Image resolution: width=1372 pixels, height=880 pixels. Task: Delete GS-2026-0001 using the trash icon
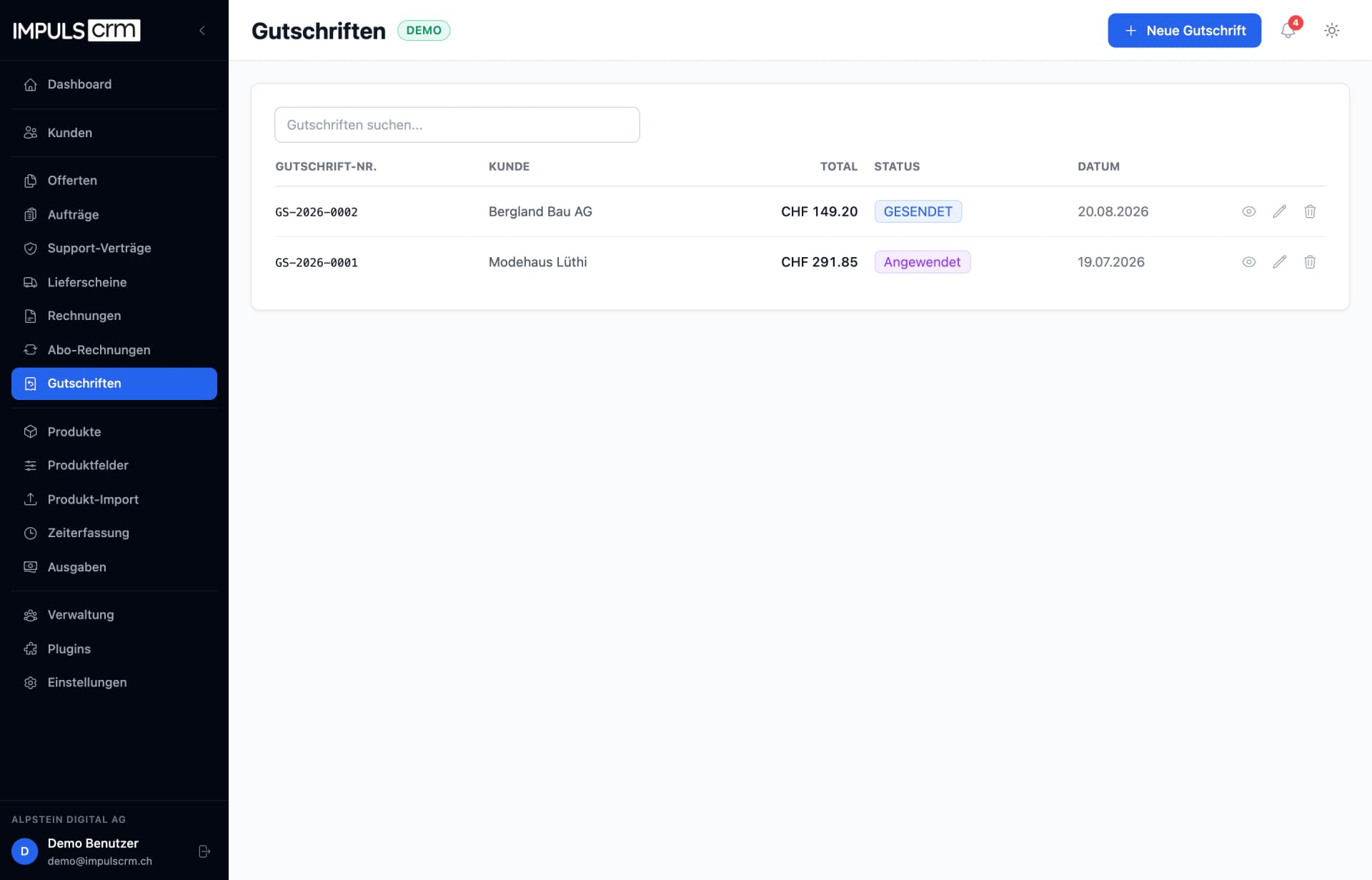tap(1310, 262)
